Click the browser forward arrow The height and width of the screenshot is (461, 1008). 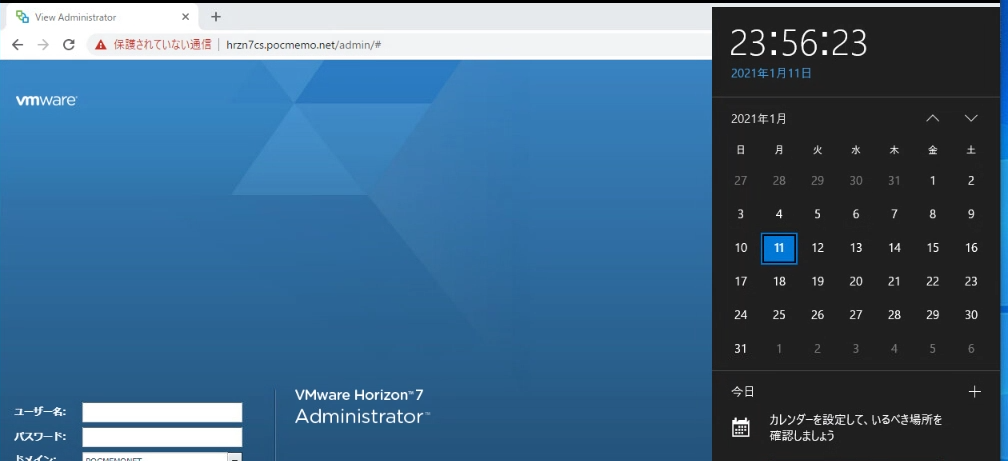[43, 44]
